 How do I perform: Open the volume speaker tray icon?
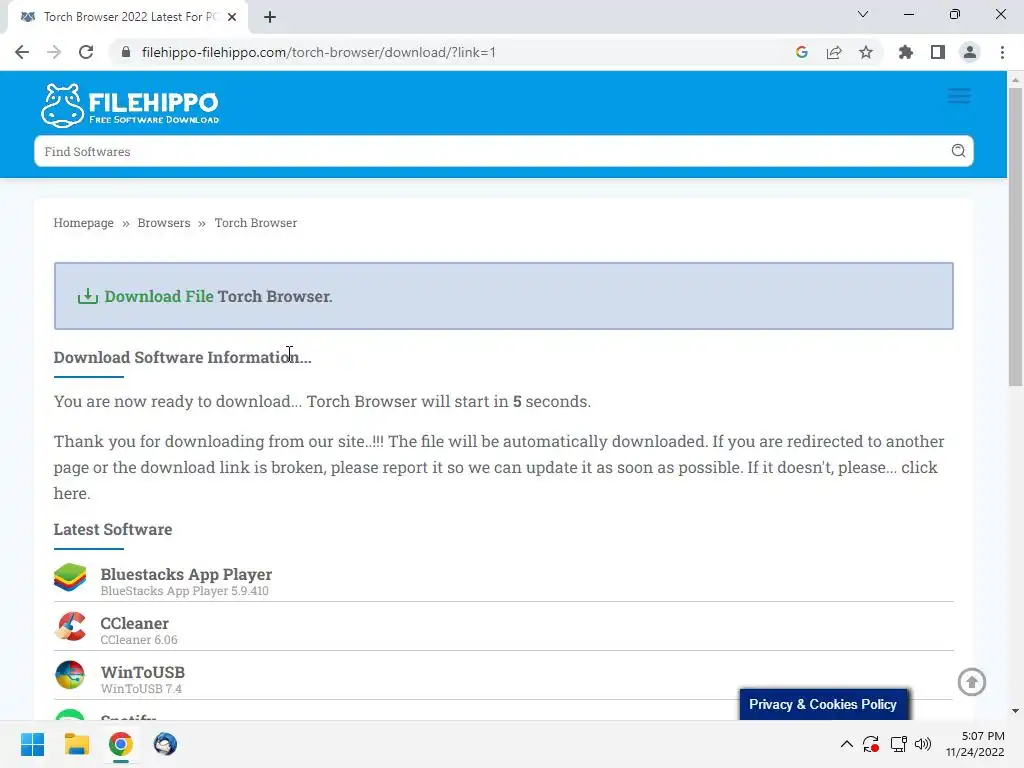click(x=923, y=744)
